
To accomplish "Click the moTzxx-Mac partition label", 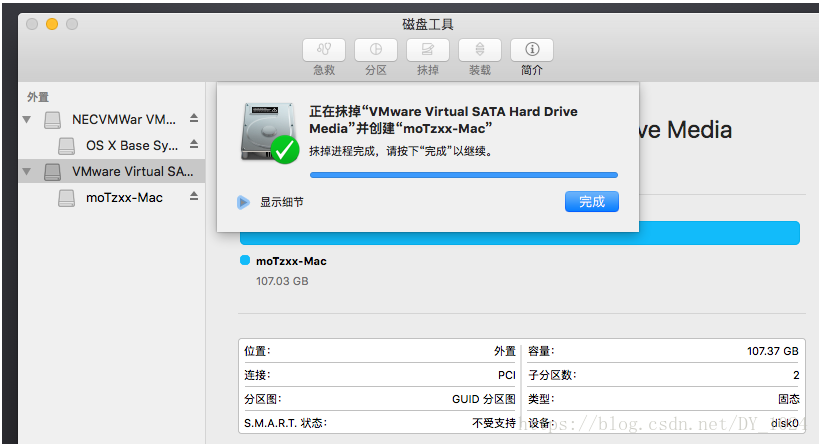I will coord(291,261).
